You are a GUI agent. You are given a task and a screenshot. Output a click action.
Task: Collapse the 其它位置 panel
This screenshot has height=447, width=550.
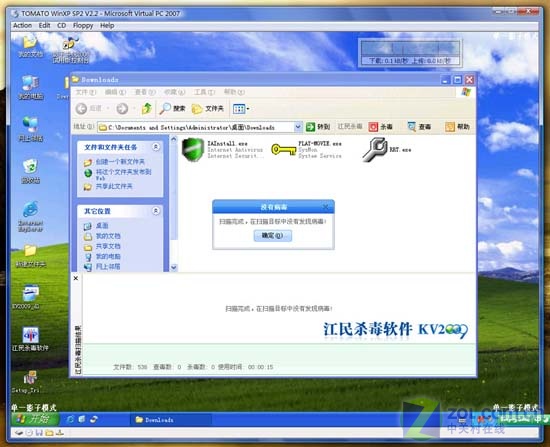[156, 211]
